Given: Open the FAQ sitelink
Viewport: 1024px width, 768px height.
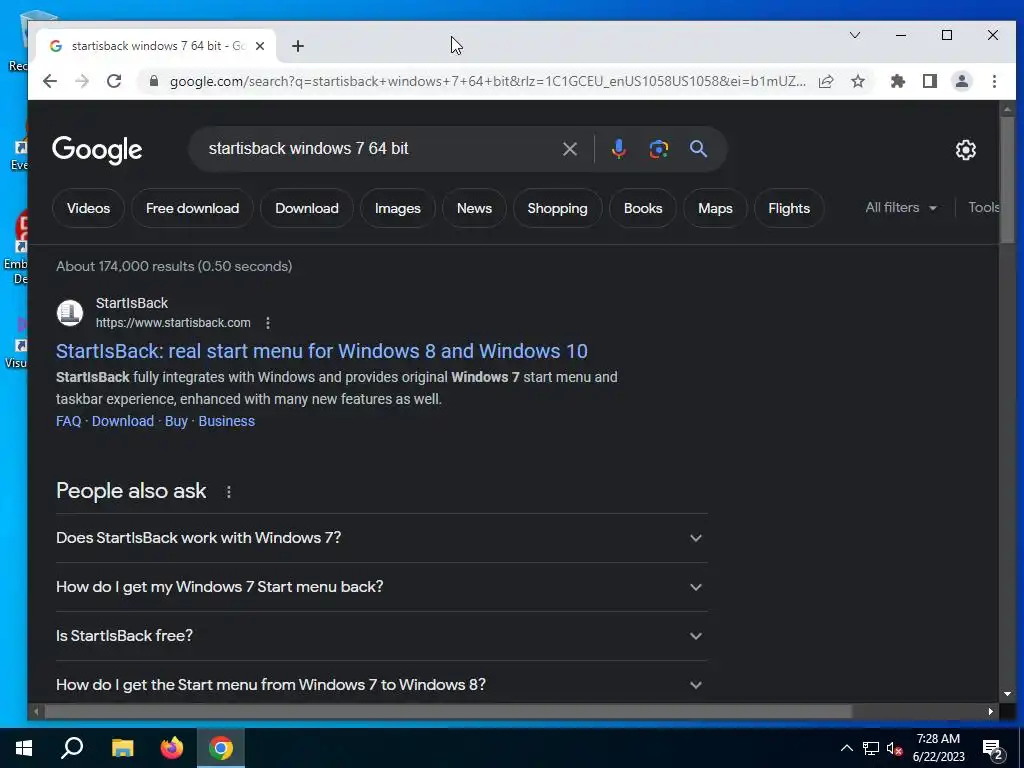Looking at the screenshot, I should pos(69,421).
